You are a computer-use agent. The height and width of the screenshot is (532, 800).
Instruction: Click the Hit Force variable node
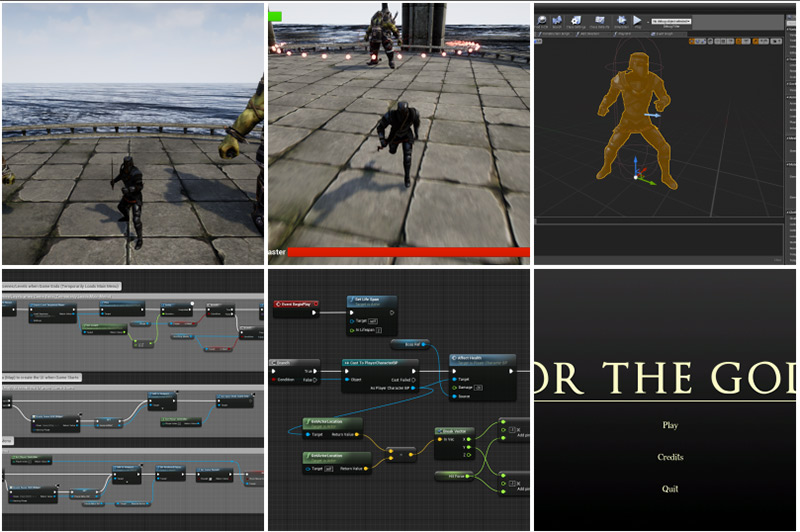pos(453,476)
